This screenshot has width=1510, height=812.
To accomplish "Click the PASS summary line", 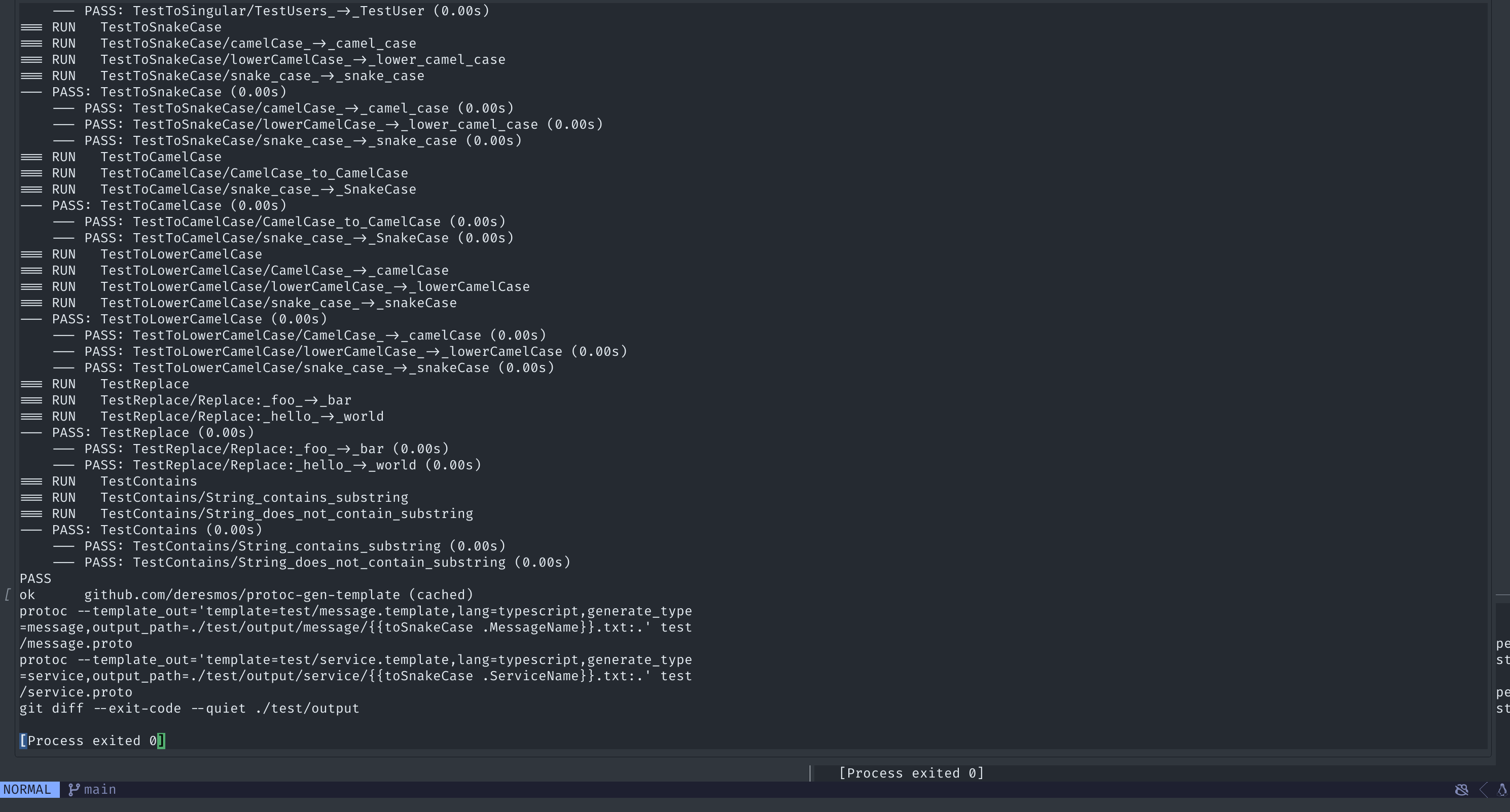I will 34,578.
